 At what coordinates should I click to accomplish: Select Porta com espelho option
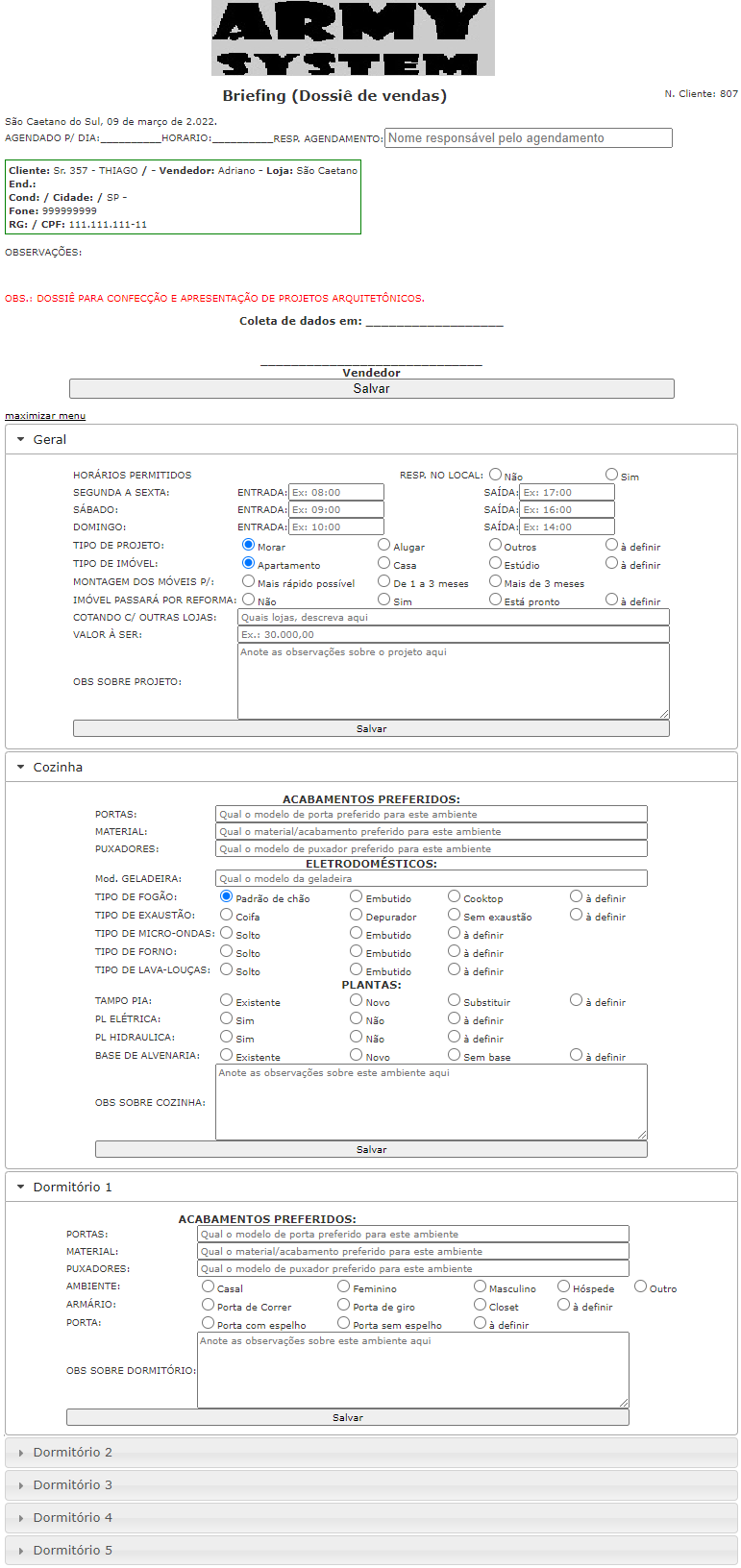[x=208, y=1322]
